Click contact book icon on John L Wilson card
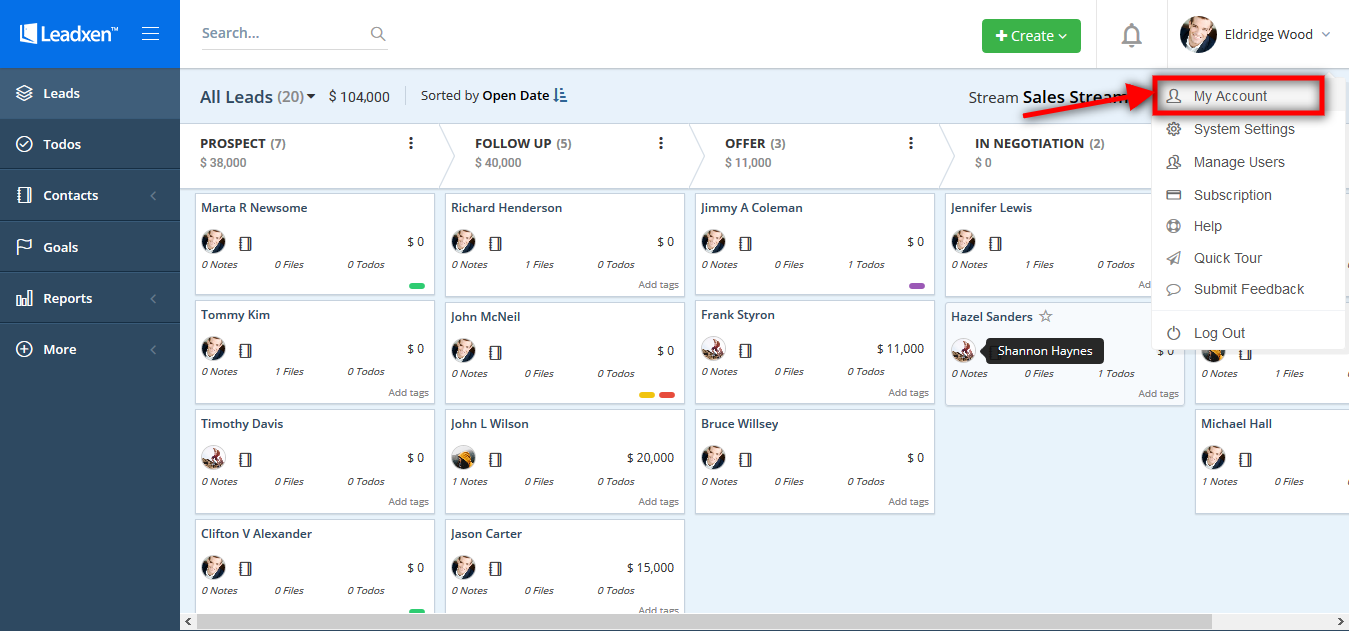Viewport: 1349px width, 631px height. tap(495, 459)
